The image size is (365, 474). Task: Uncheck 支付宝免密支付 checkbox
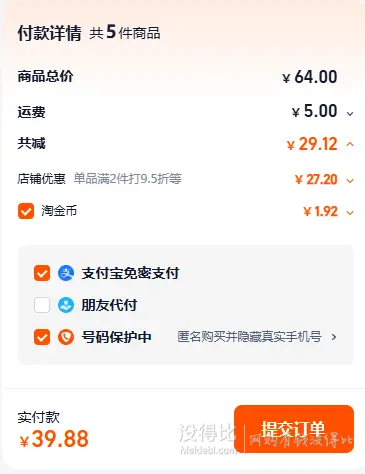tap(42, 273)
